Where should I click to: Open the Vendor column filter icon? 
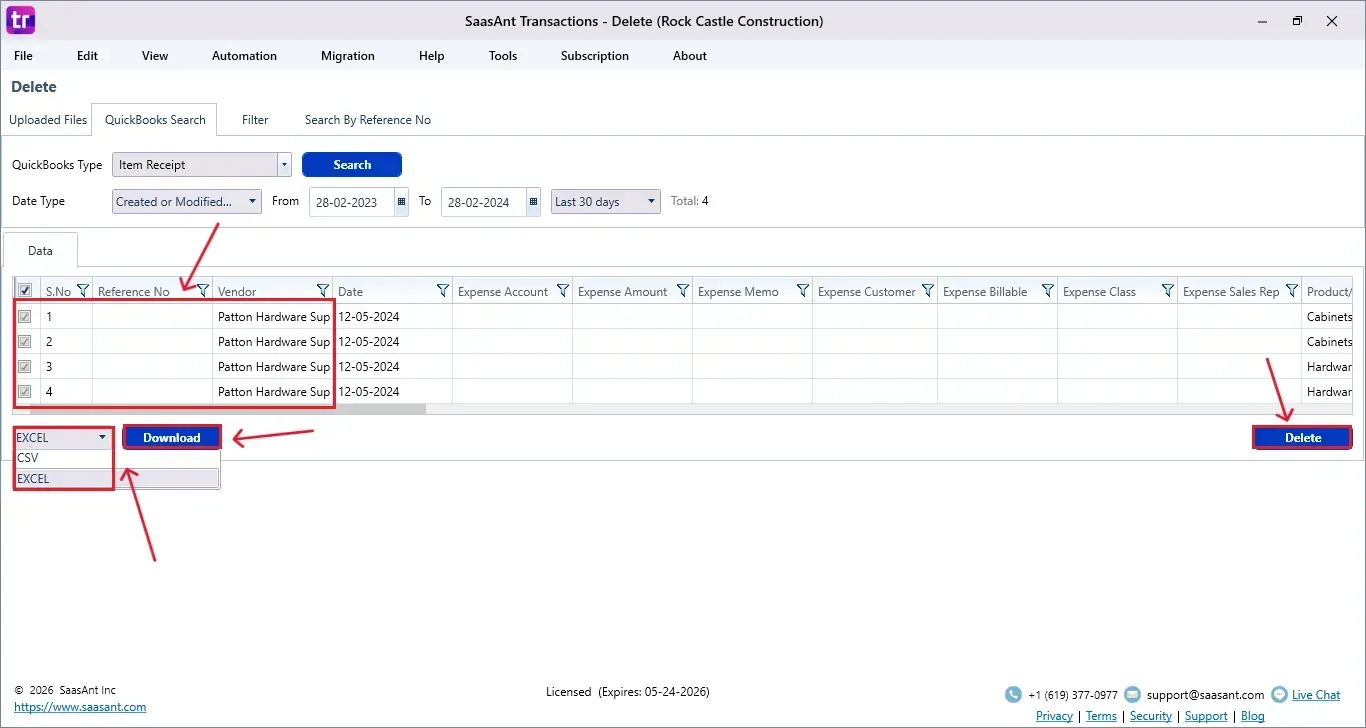(323, 291)
